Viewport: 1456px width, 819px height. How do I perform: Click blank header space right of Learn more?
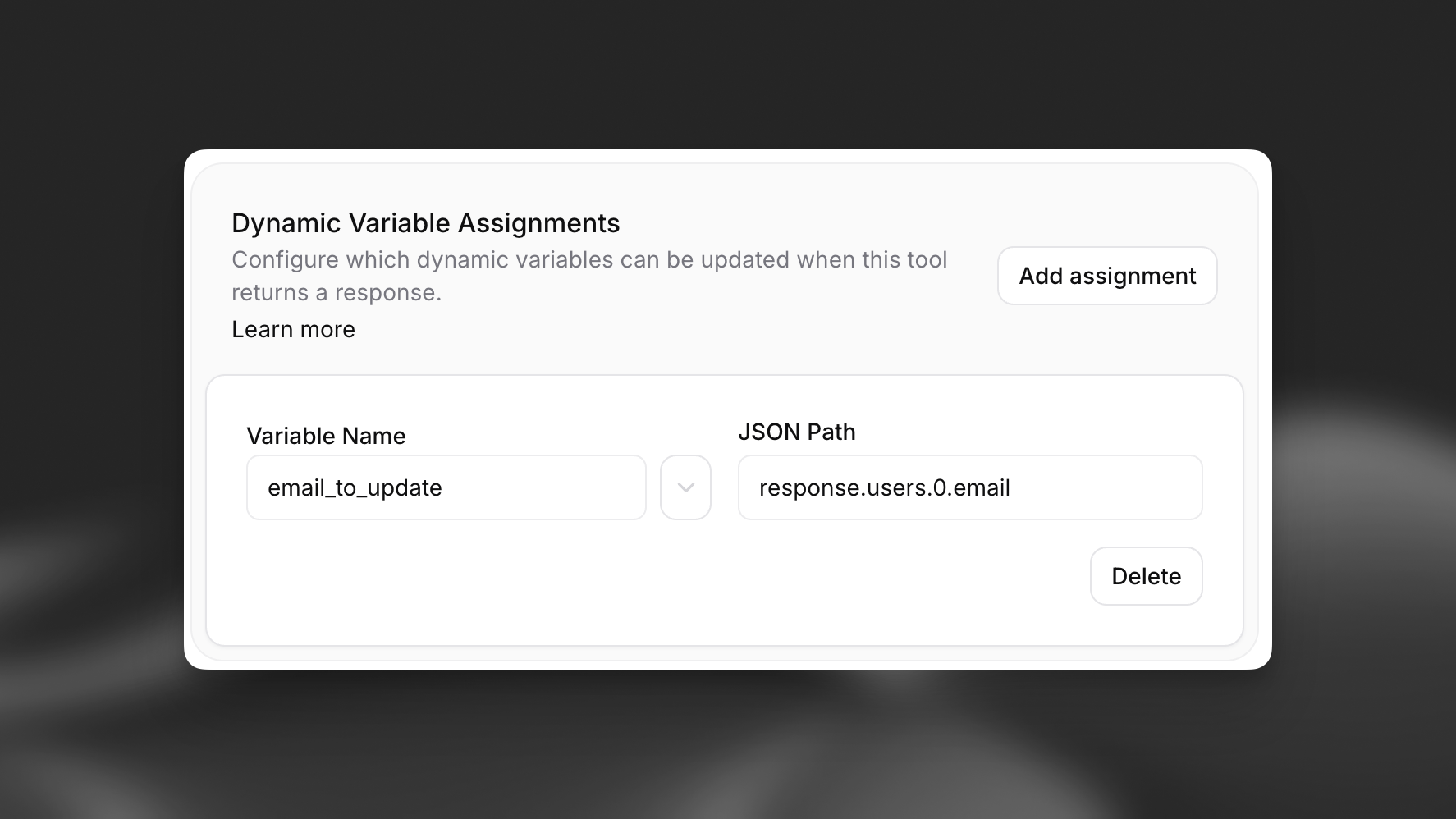coord(657,332)
